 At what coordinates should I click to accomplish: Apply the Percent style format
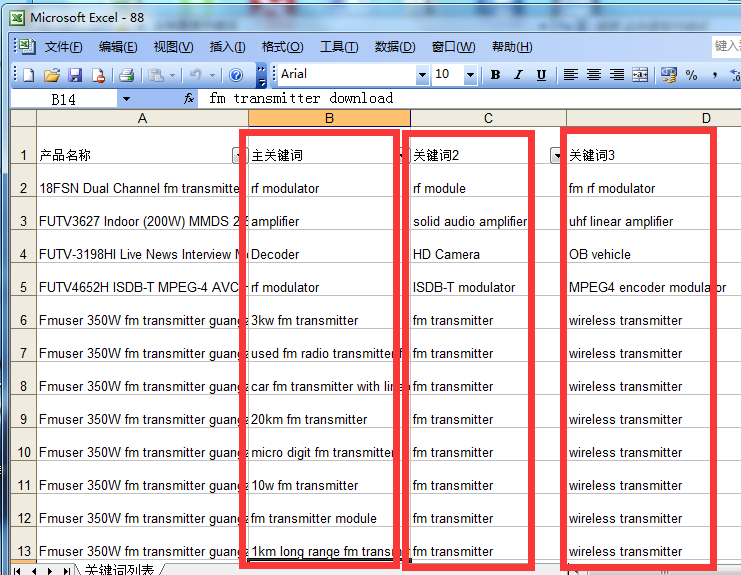[691, 75]
